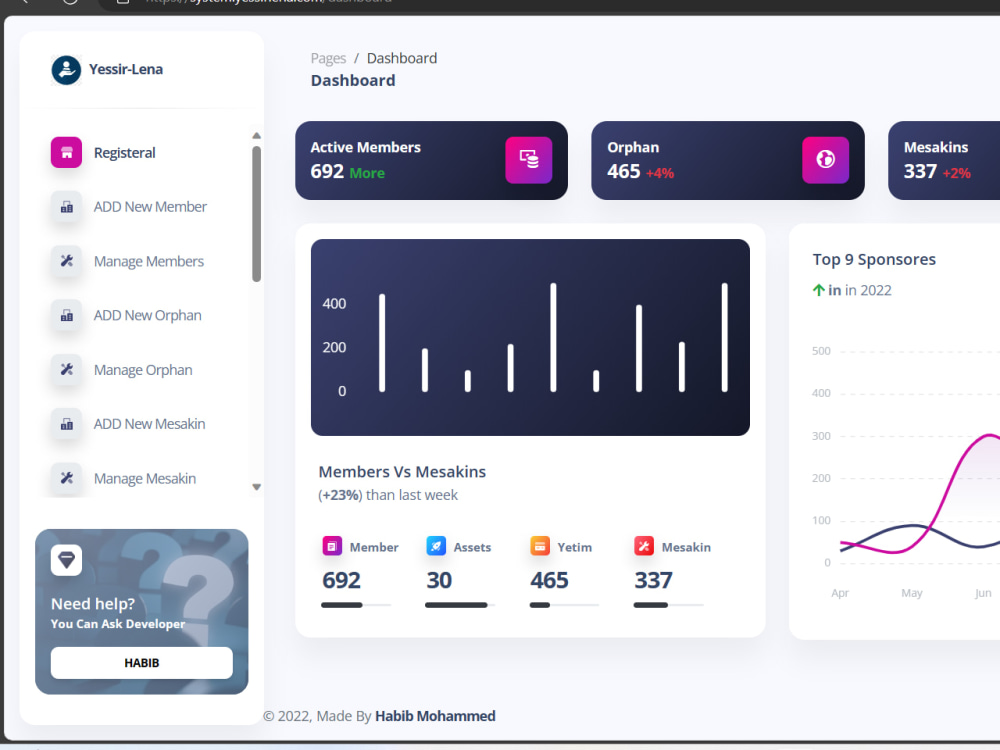Click the green More link in Active Members
Viewport: 1000px width, 750px height.
[x=367, y=173]
